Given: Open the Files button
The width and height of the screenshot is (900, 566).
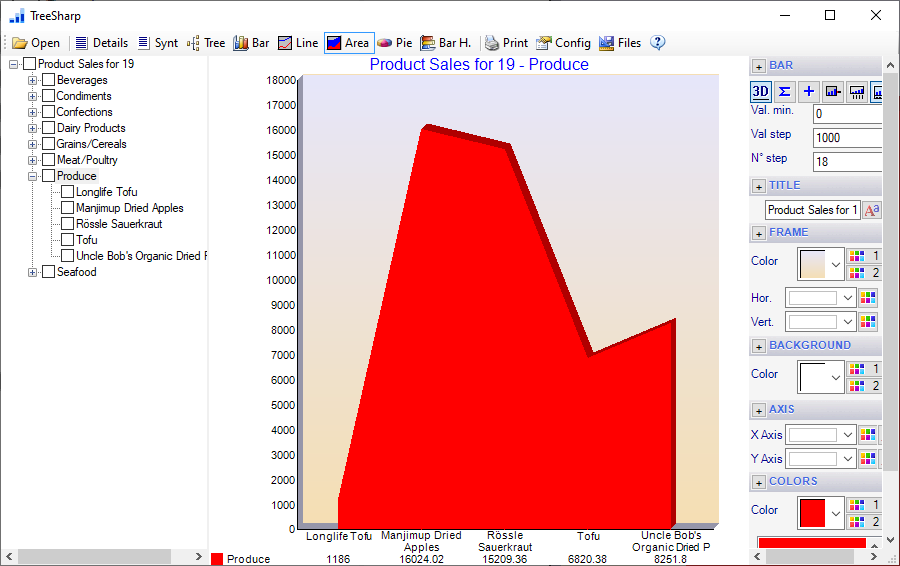Looking at the screenshot, I should coord(620,43).
